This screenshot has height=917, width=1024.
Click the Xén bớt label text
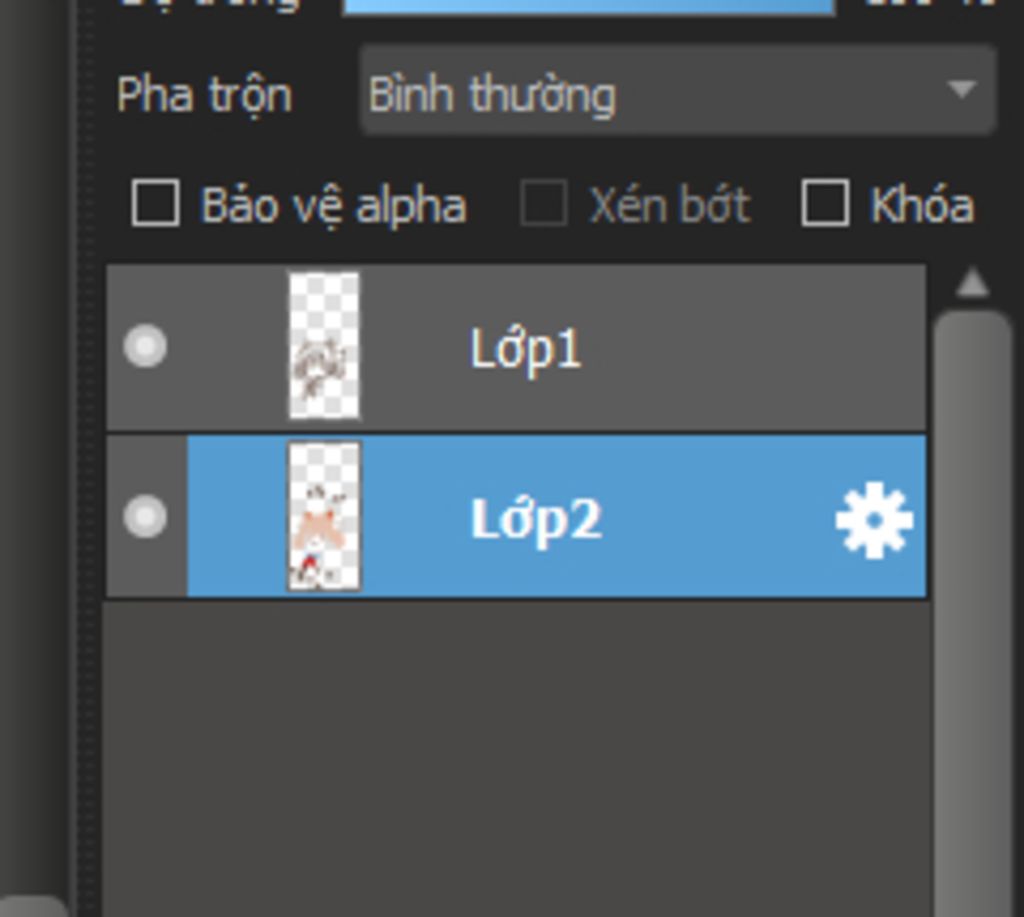[671, 205]
